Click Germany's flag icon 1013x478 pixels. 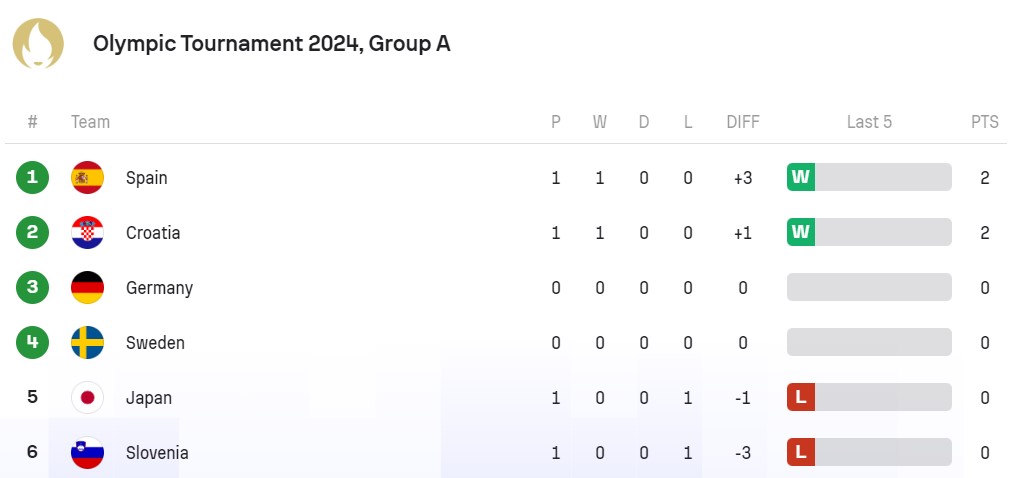point(87,288)
